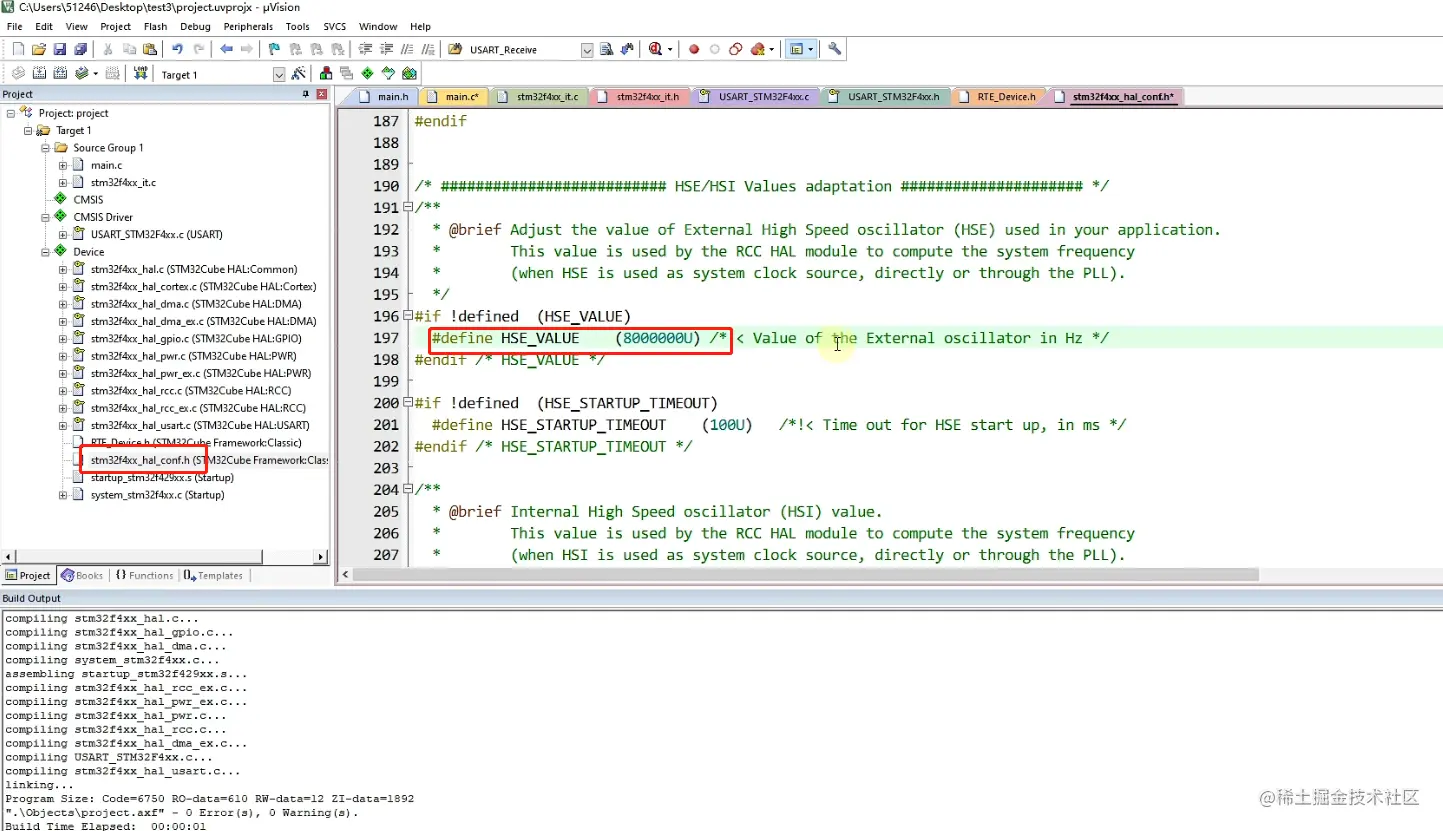
Task: Collapse the CMSIS Driver node
Action: point(45,217)
